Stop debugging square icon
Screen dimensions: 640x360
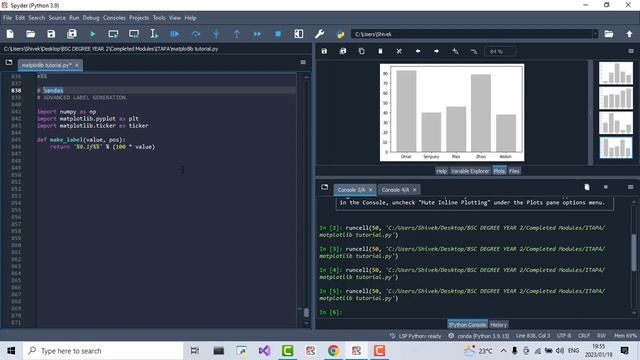(x=278, y=34)
